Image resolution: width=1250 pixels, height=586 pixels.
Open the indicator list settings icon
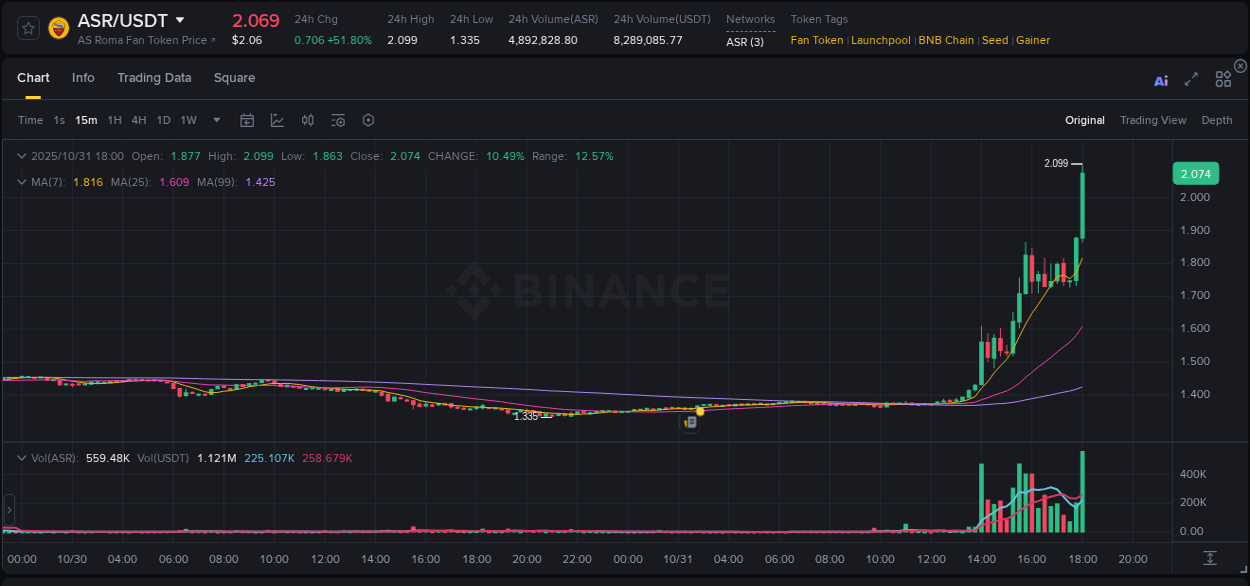tap(337, 119)
